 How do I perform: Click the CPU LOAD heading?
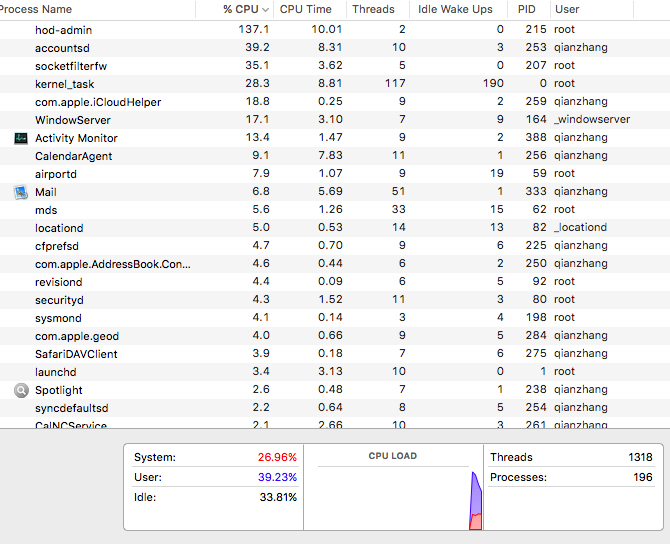point(393,456)
